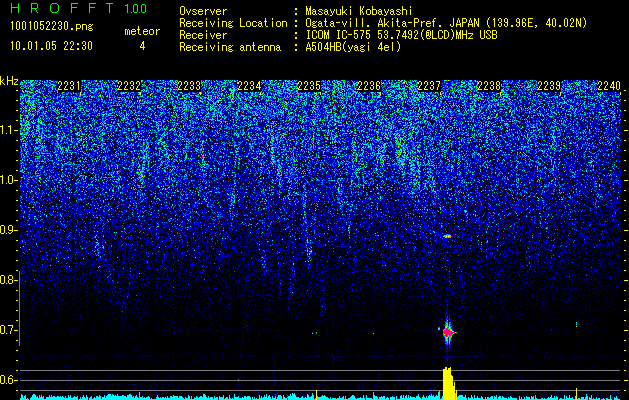Click the 2236 time marker
The image size is (629, 400).
(369, 86)
